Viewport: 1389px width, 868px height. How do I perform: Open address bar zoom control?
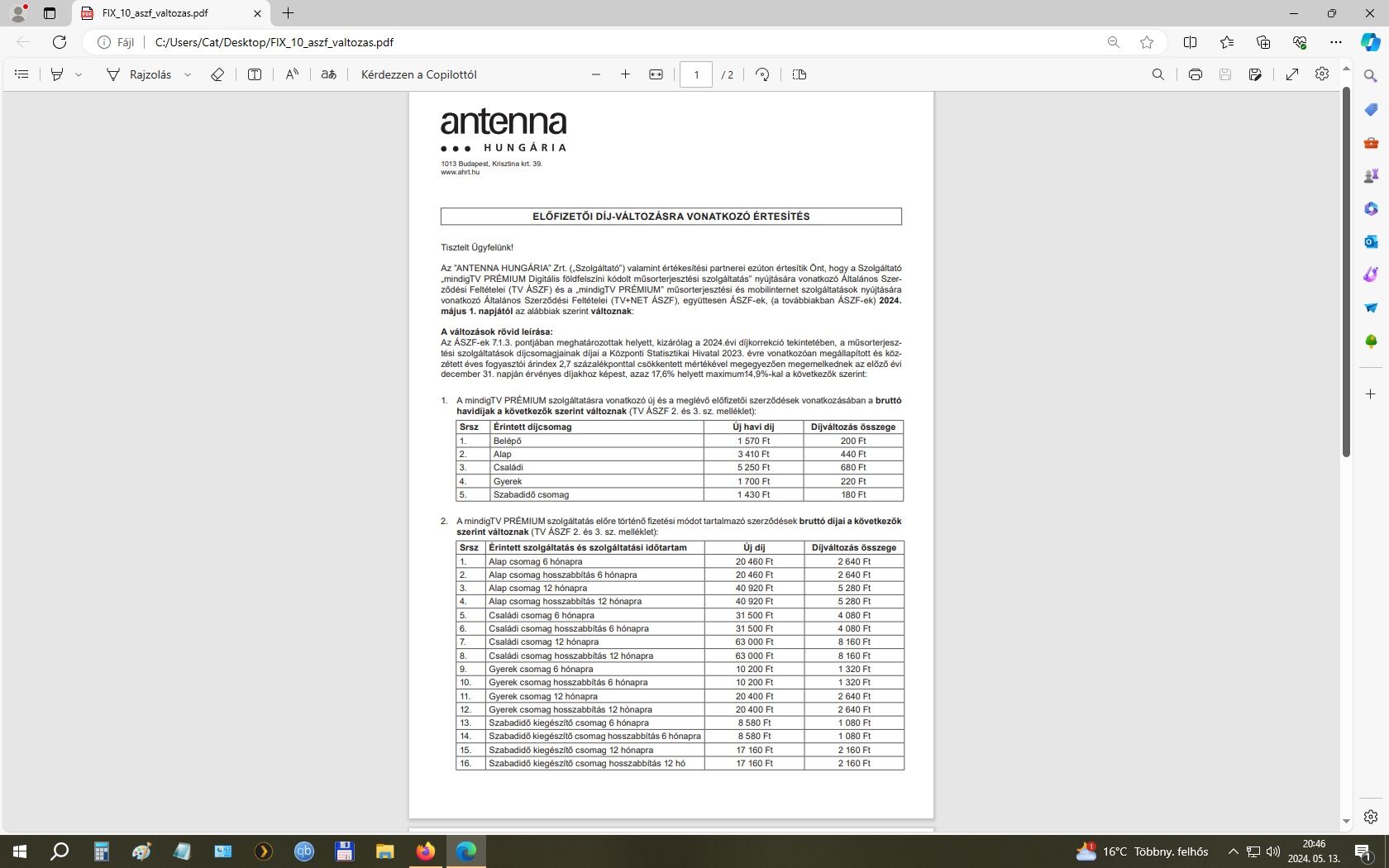click(x=1114, y=42)
